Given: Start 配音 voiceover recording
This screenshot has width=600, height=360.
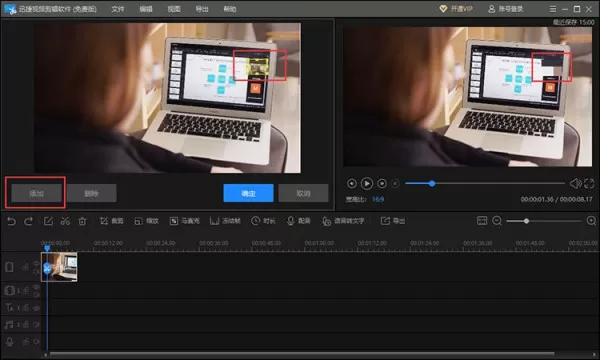Looking at the screenshot, I should [298, 221].
